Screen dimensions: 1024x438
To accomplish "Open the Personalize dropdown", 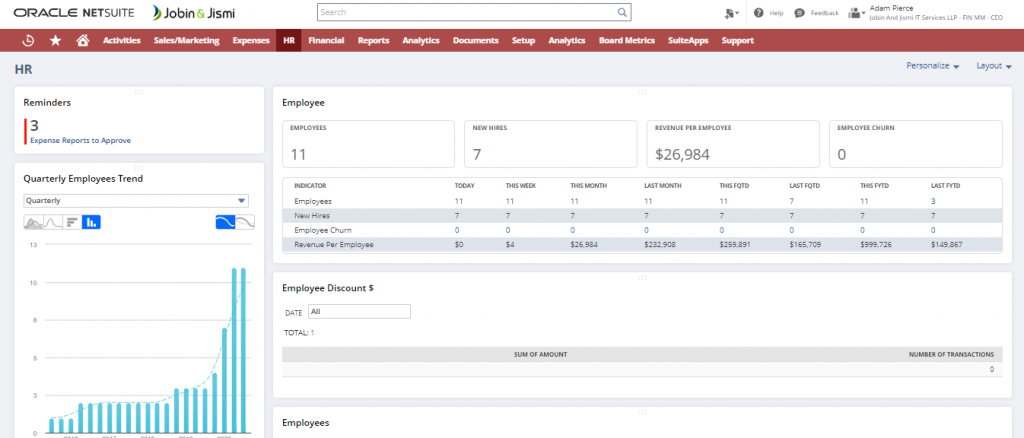I will pos(932,66).
